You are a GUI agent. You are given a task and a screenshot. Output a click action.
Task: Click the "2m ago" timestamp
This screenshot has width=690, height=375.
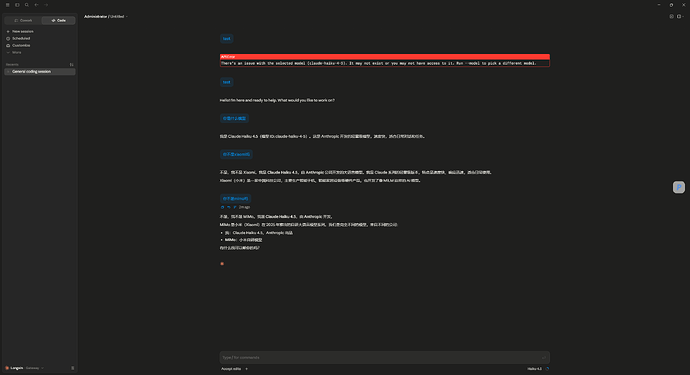[x=244, y=207]
